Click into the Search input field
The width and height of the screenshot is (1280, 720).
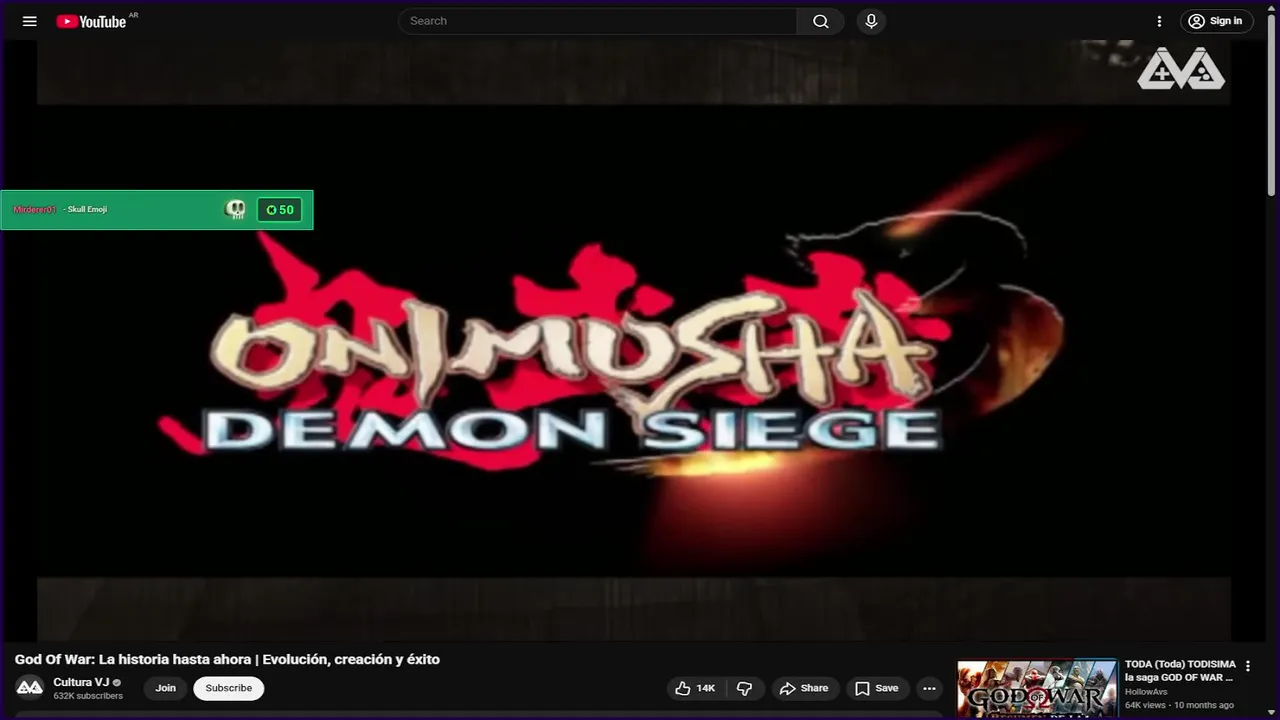[598, 21]
